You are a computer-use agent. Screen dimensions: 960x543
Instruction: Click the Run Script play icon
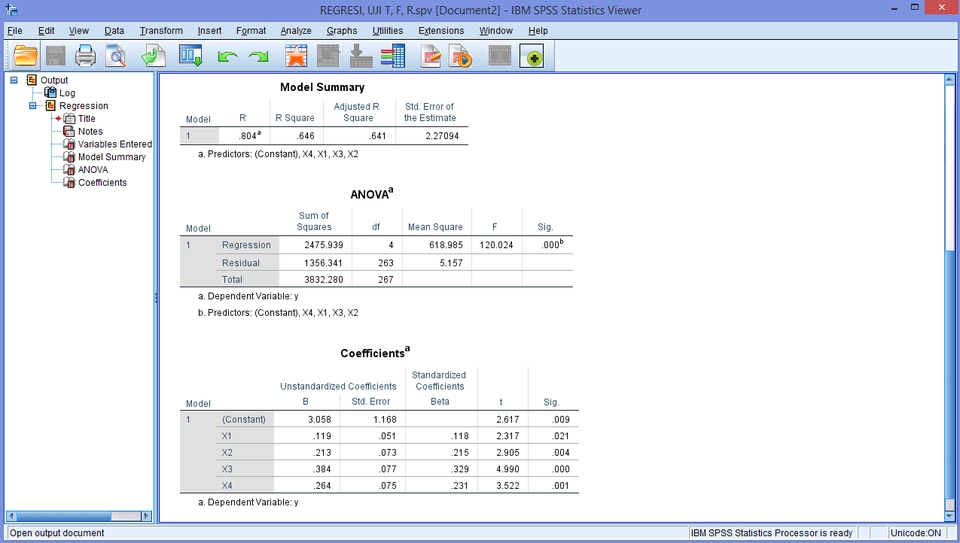pos(460,56)
